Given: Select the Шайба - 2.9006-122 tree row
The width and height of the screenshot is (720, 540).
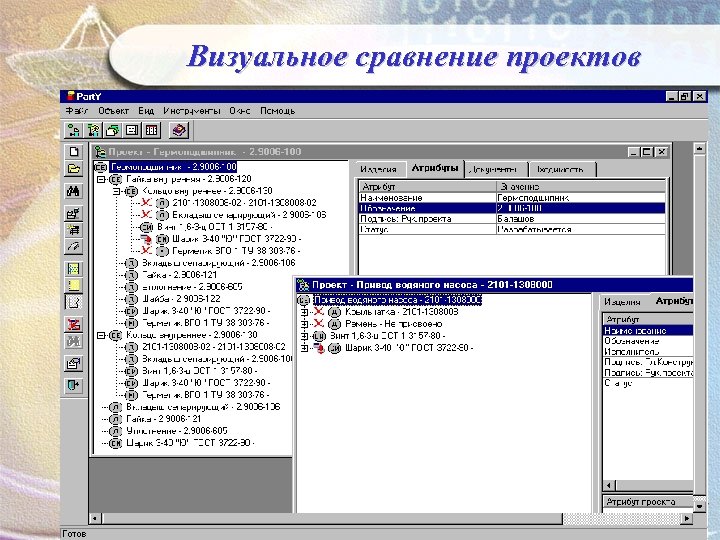Looking at the screenshot, I should pyautogui.click(x=181, y=298).
